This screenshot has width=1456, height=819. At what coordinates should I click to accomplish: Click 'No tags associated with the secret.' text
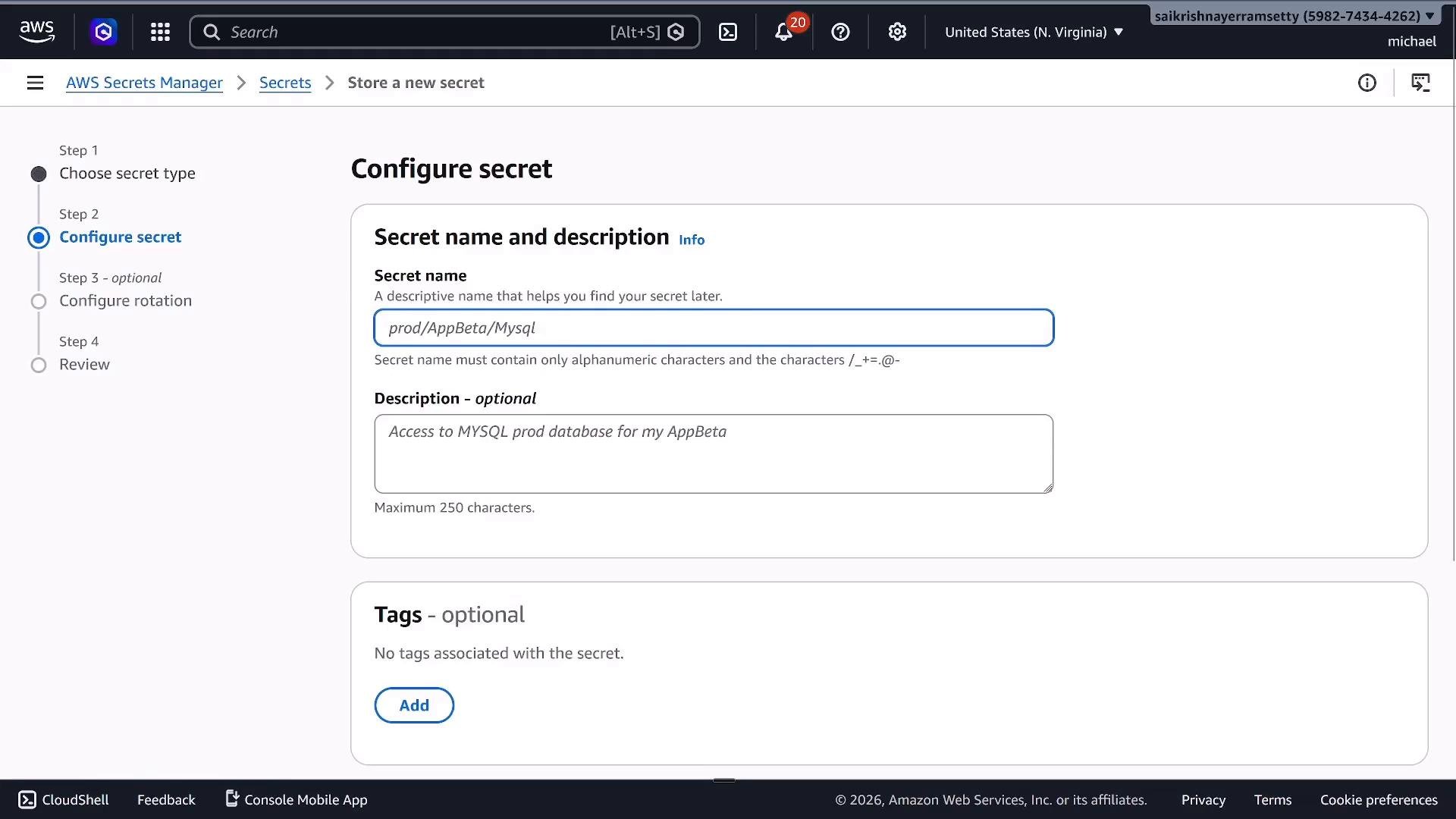click(x=498, y=654)
